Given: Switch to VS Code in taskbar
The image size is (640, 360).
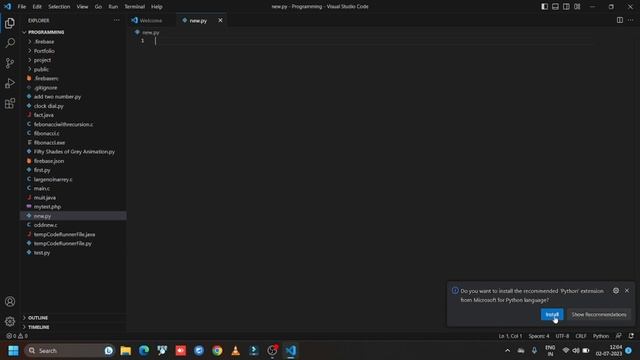Looking at the screenshot, I should pos(291,351).
